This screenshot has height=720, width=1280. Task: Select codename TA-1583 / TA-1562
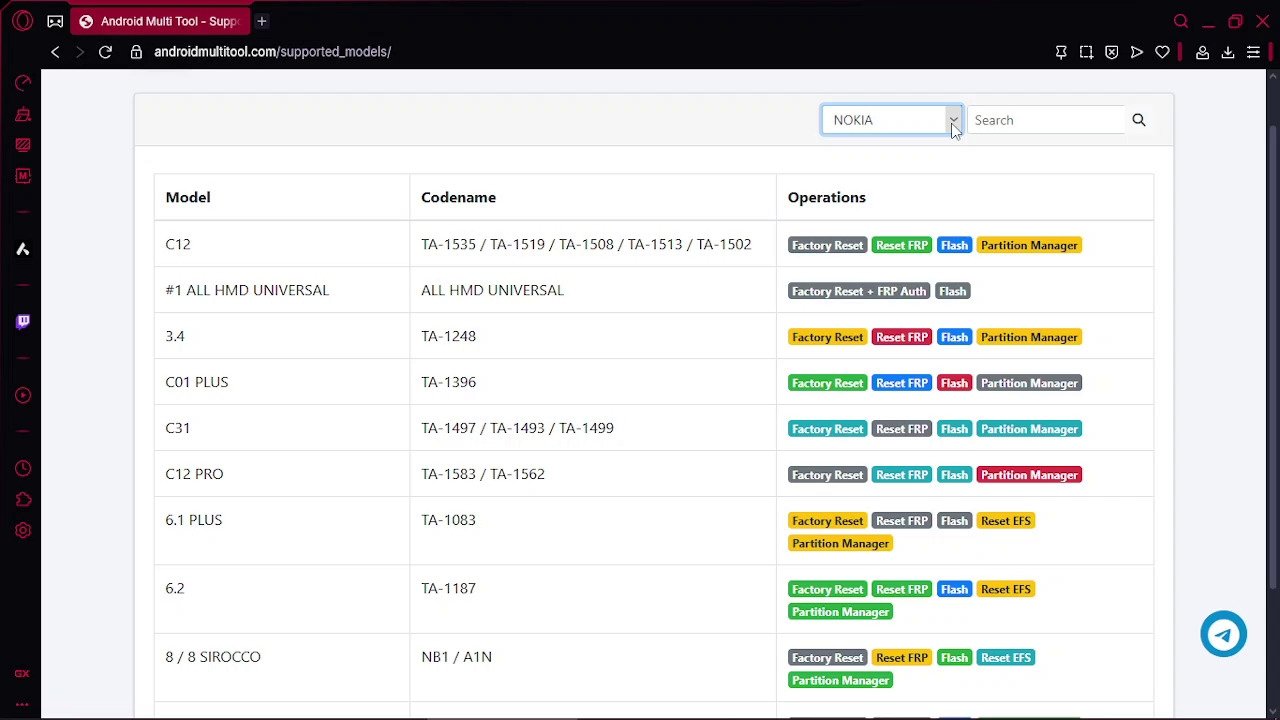(x=483, y=474)
